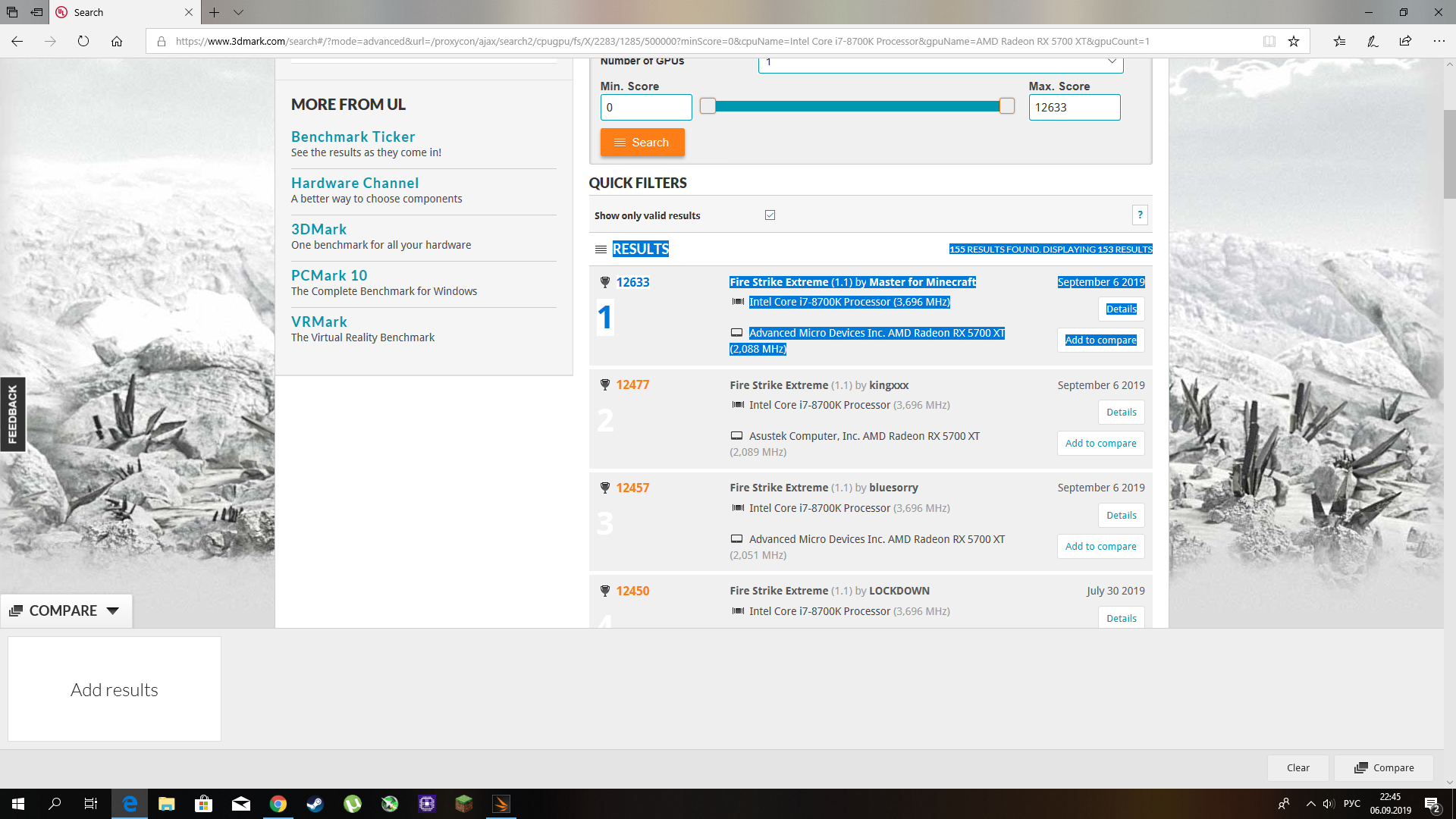The width and height of the screenshot is (1456, 819).
Task: Expand the Number of GPUs dropdown
Action: (1112, 62)
